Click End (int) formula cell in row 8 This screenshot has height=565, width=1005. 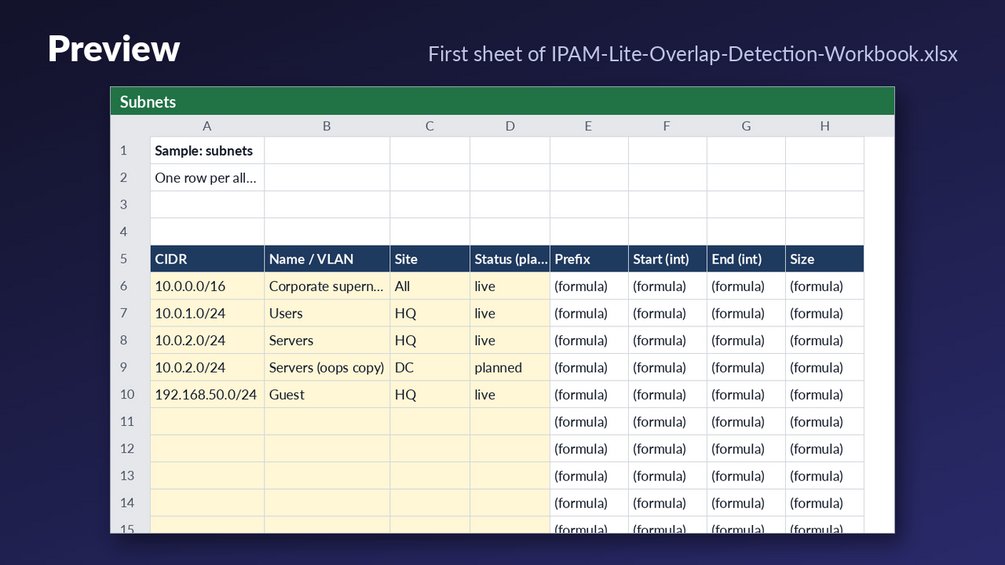(746, 340)
